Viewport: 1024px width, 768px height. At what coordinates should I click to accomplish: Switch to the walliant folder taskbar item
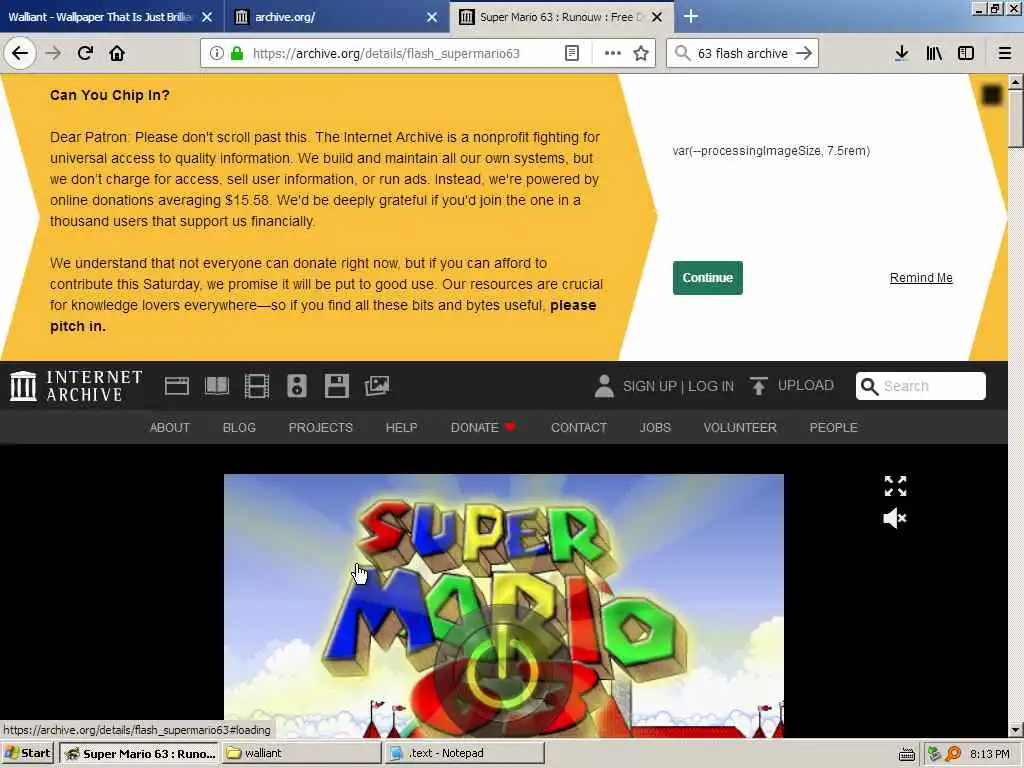tap(301, 753)
